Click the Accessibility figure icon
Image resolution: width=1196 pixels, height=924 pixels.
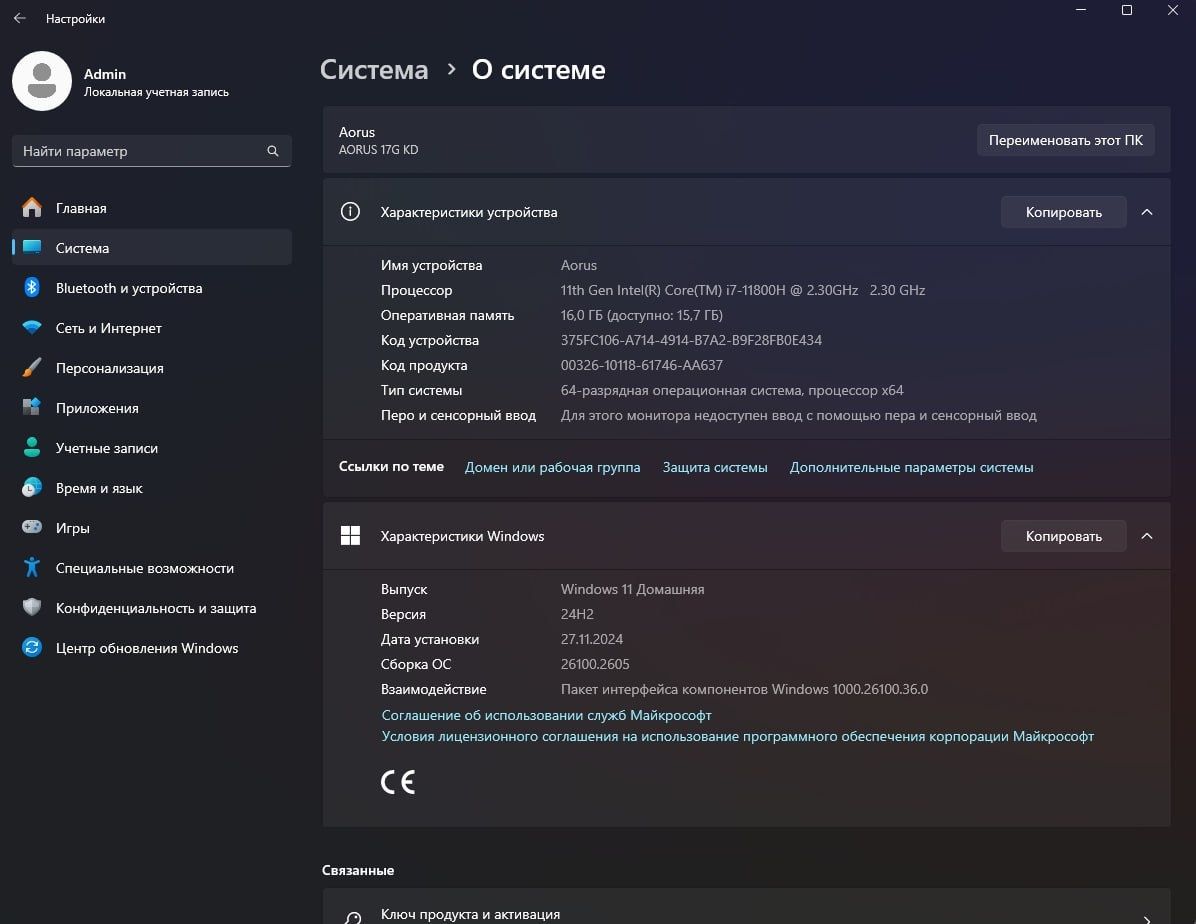pos(32,568)
